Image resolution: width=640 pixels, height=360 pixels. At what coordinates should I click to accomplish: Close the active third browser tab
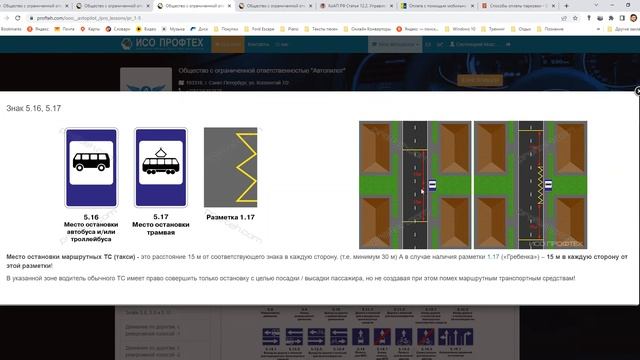point(229,6)
